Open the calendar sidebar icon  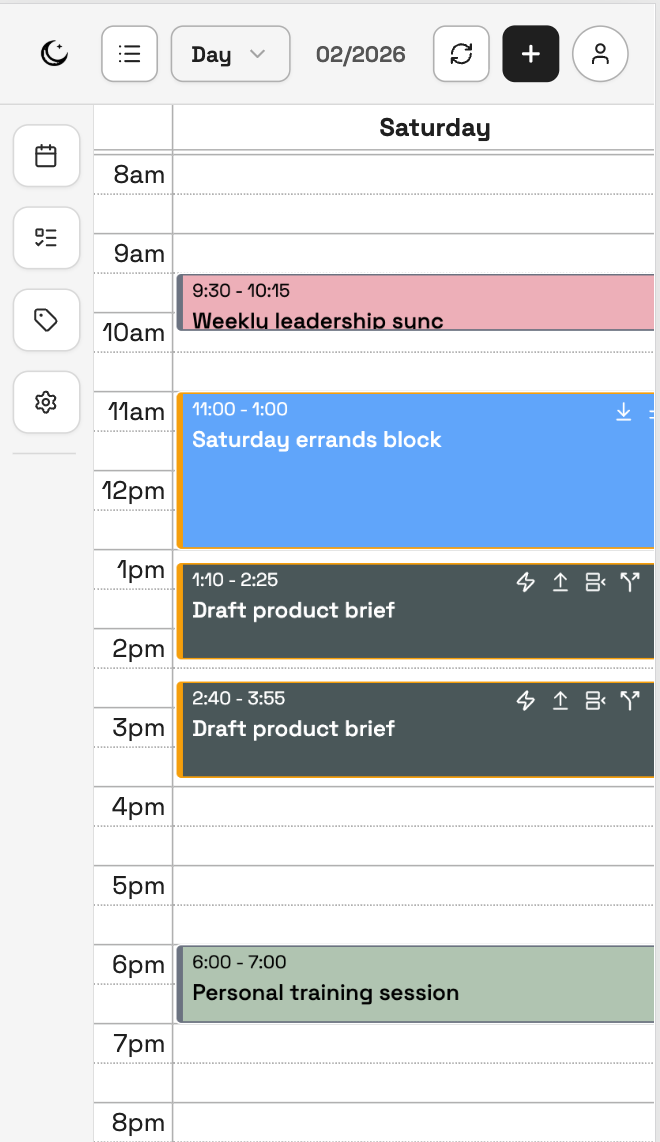46,156
